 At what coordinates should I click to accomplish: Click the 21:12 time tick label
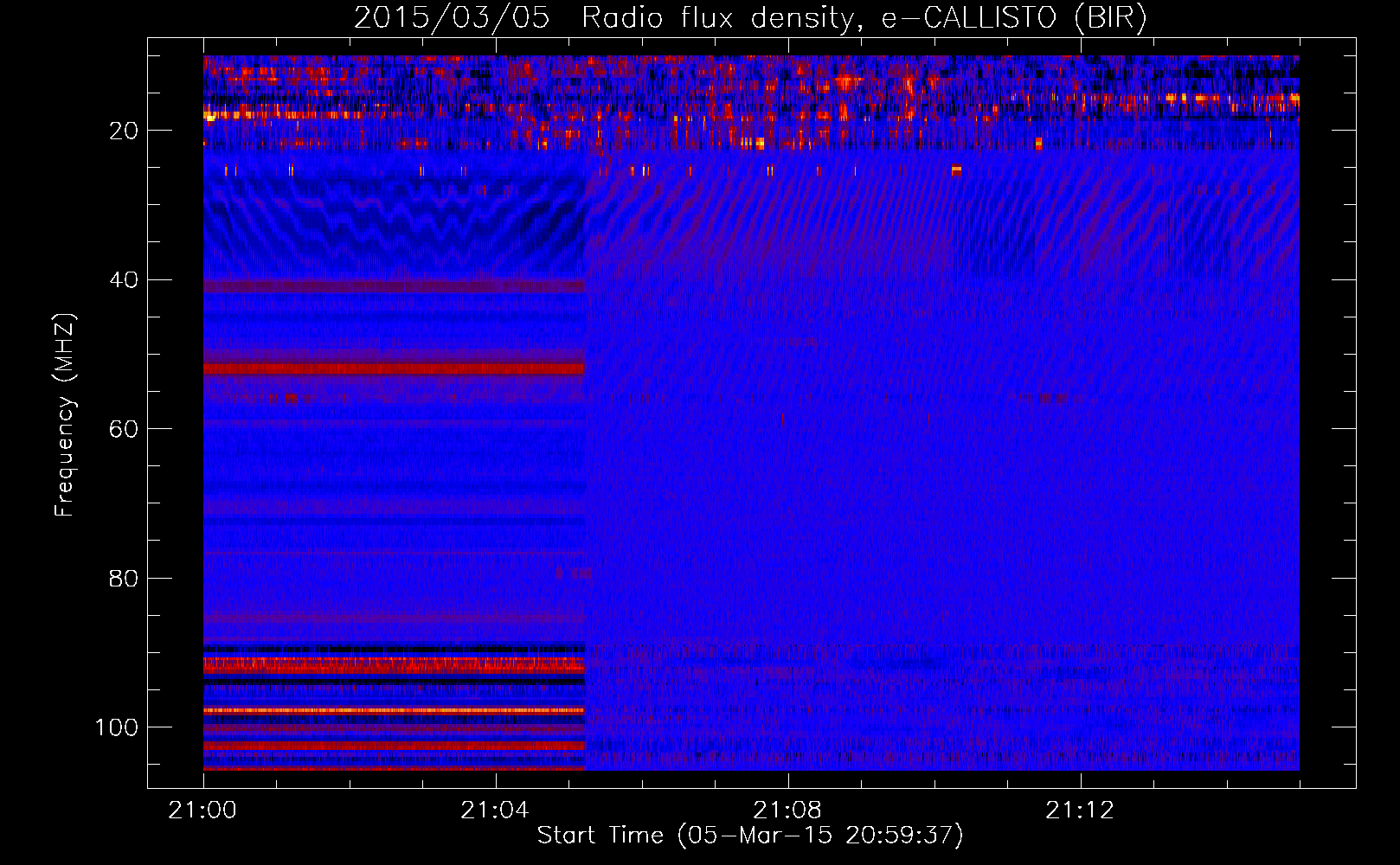click(x=1080, y=811)
